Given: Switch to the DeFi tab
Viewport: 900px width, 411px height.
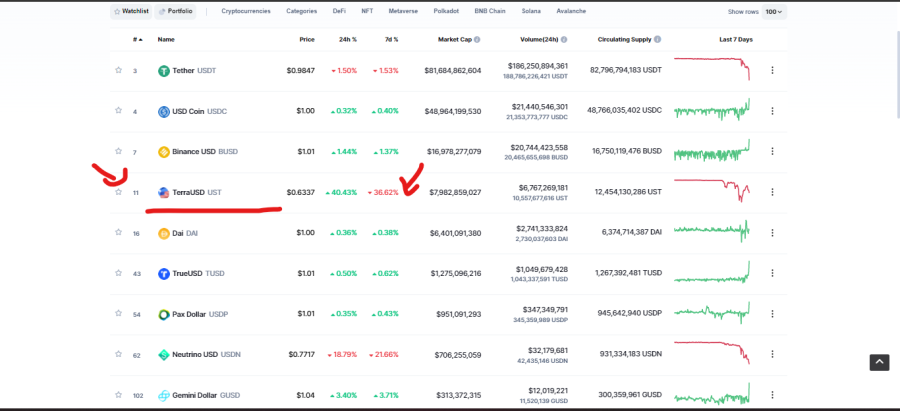Looking at the screenshot, I should [x=339, y=11].
